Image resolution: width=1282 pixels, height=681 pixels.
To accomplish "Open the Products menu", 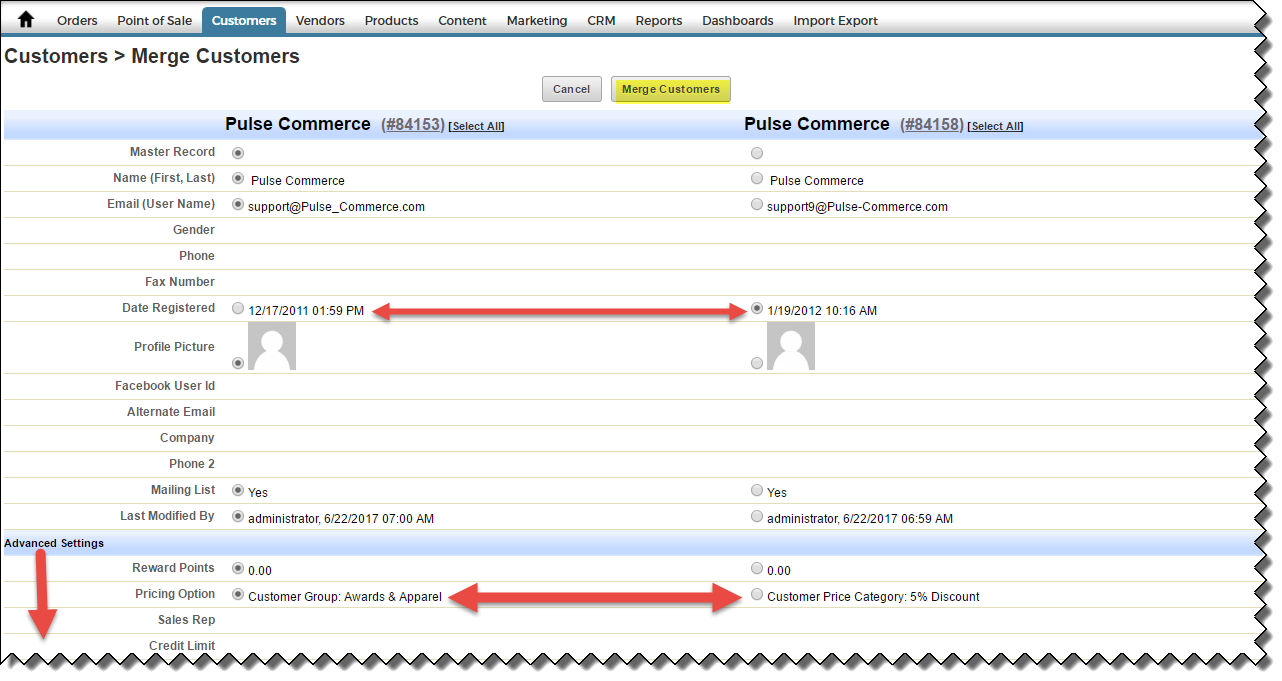I will [x=391, y=20].
